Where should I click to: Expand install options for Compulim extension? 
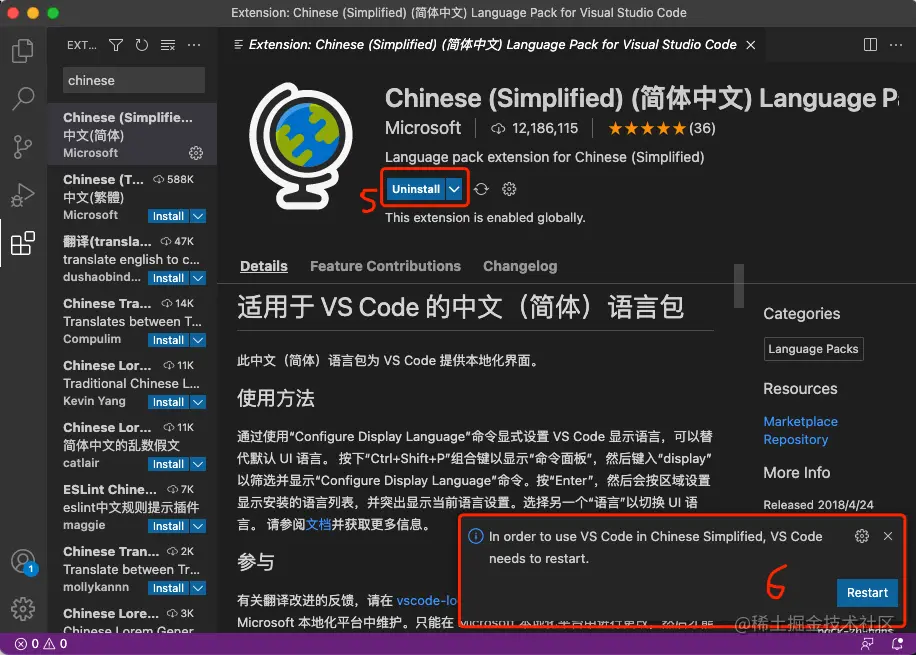coord(199,340)
